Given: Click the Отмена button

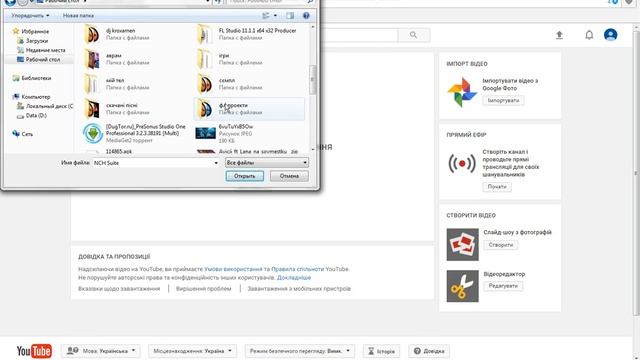Looking at the screenshot, I should (x=289, y=176).
